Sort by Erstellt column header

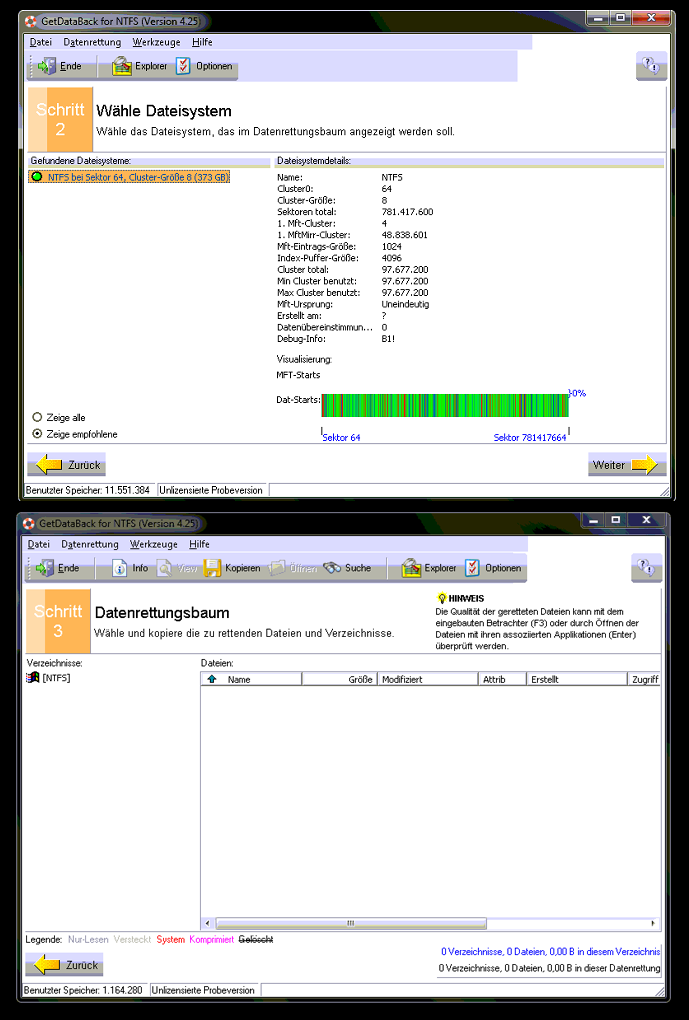point(576,679)
